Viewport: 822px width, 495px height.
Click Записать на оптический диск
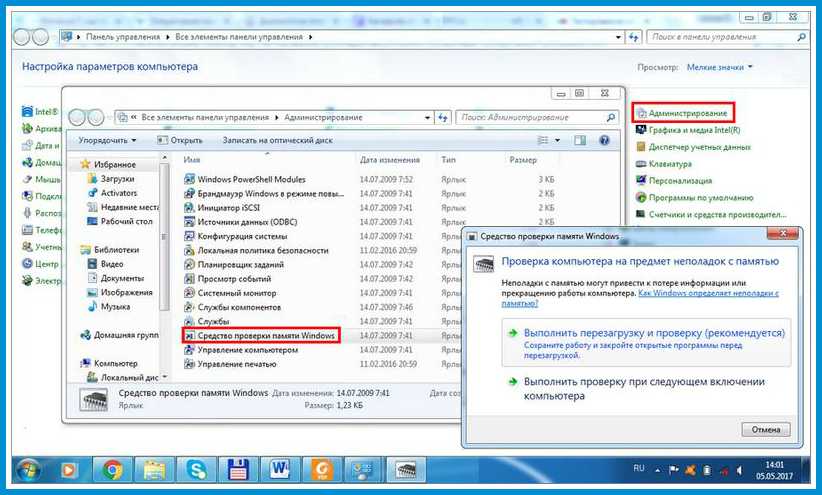click(x=277, y=140)
